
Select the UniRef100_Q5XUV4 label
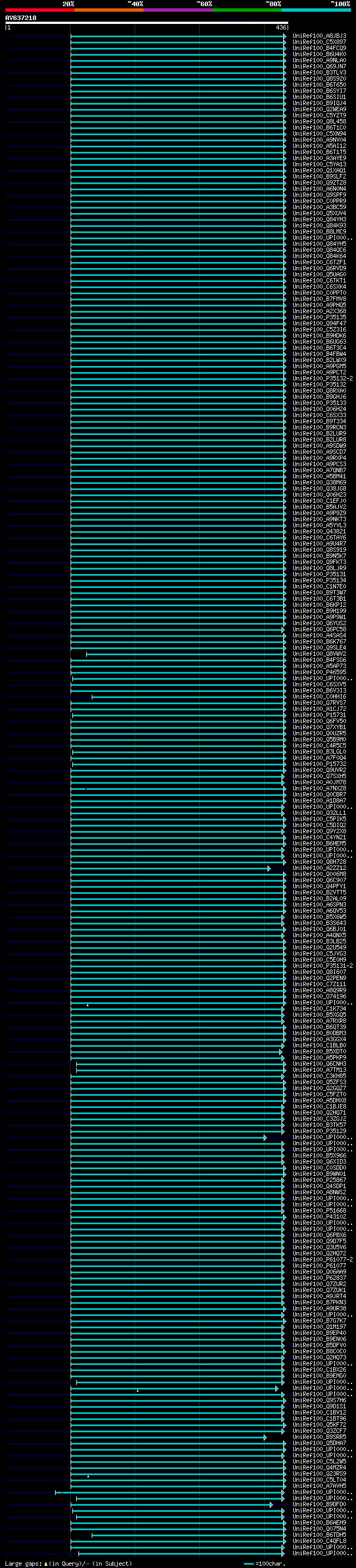319,213
